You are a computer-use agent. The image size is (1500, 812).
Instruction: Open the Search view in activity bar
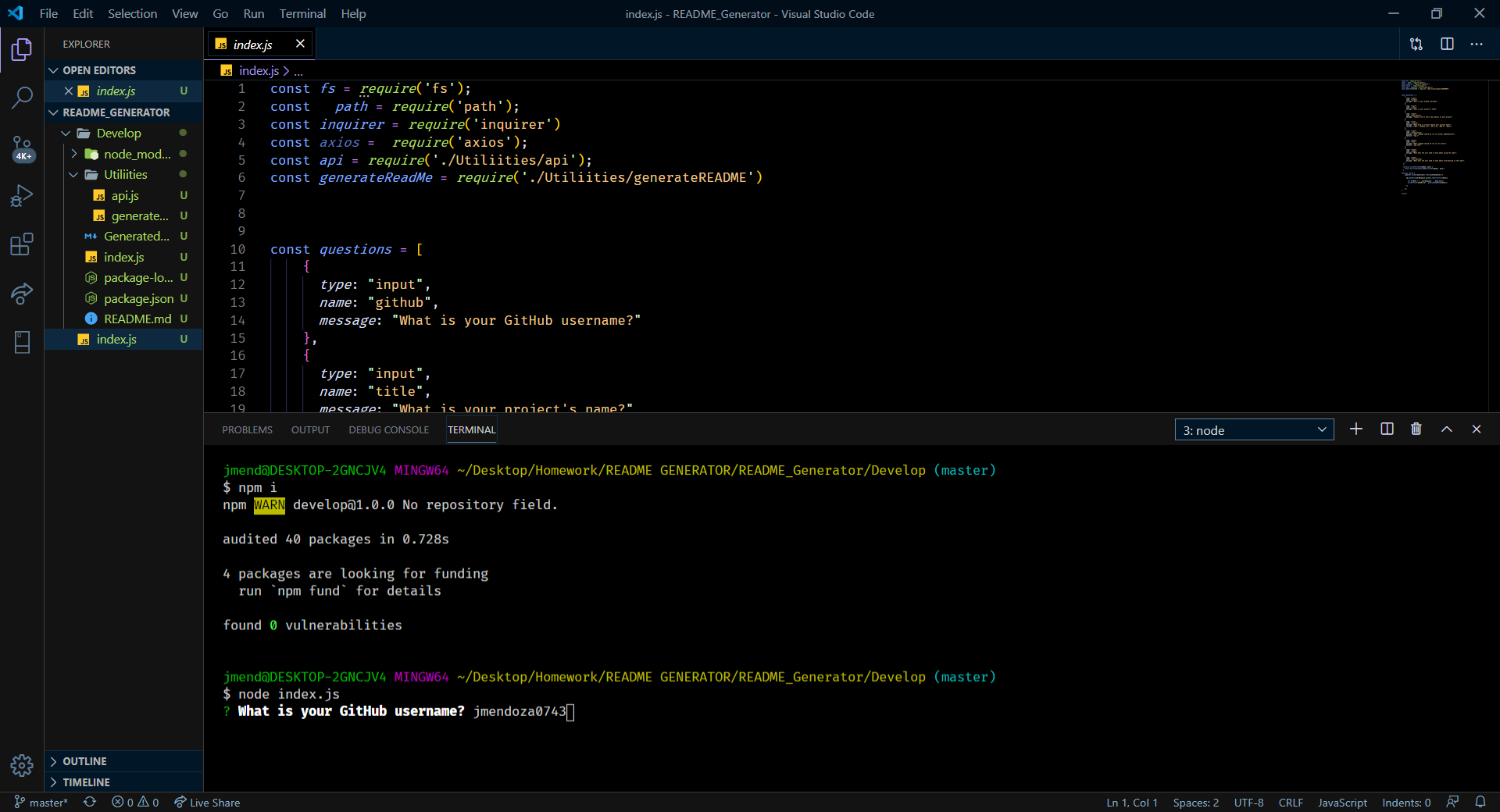click(x=22, y=98)
